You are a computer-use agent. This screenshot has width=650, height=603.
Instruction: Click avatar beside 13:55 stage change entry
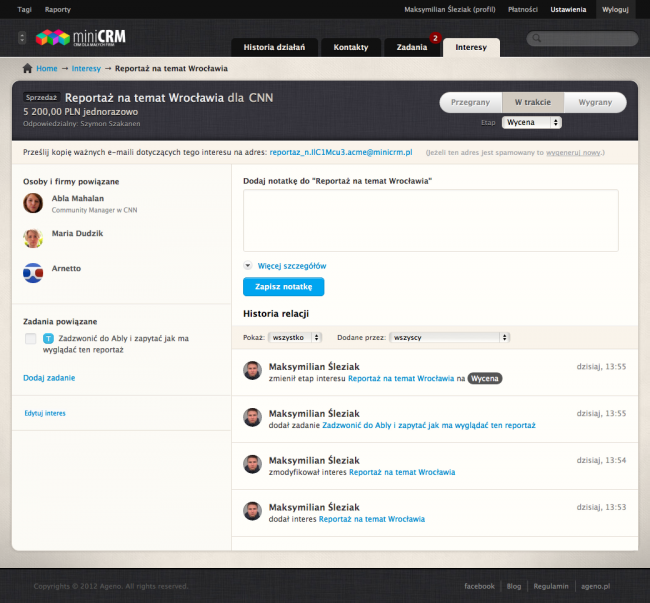(x=252, y=371)
